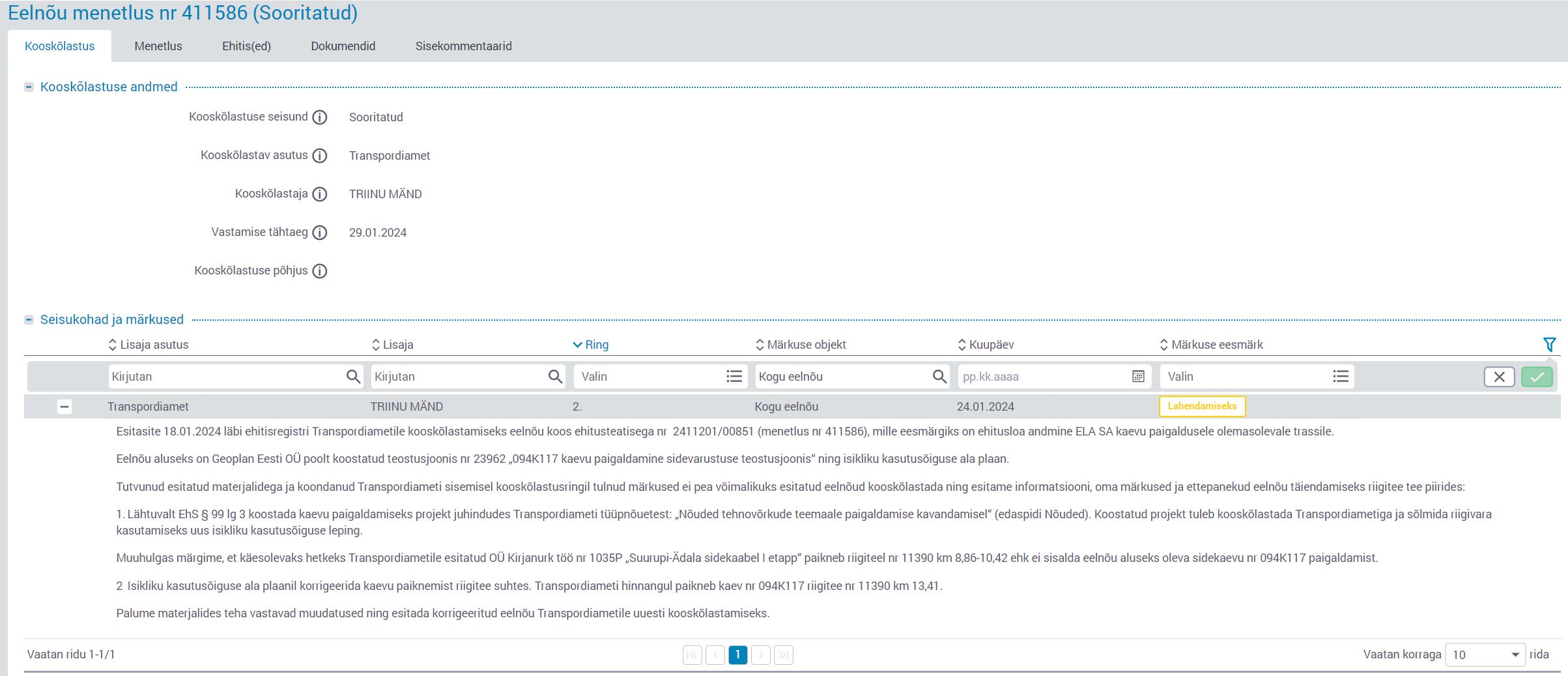Show info icon next to Kooskõlastaja
This screenshot has height=676, width=1568.
coord(320,194)
